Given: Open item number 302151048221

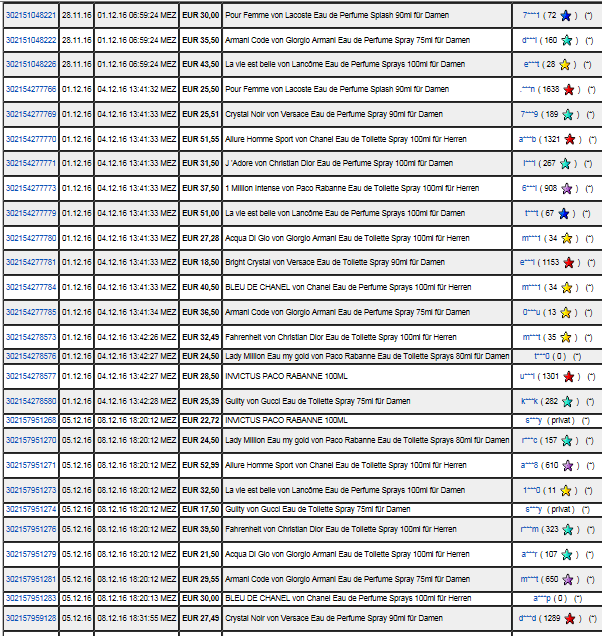Looking at the screenshot, I should (x=31, y=15).
